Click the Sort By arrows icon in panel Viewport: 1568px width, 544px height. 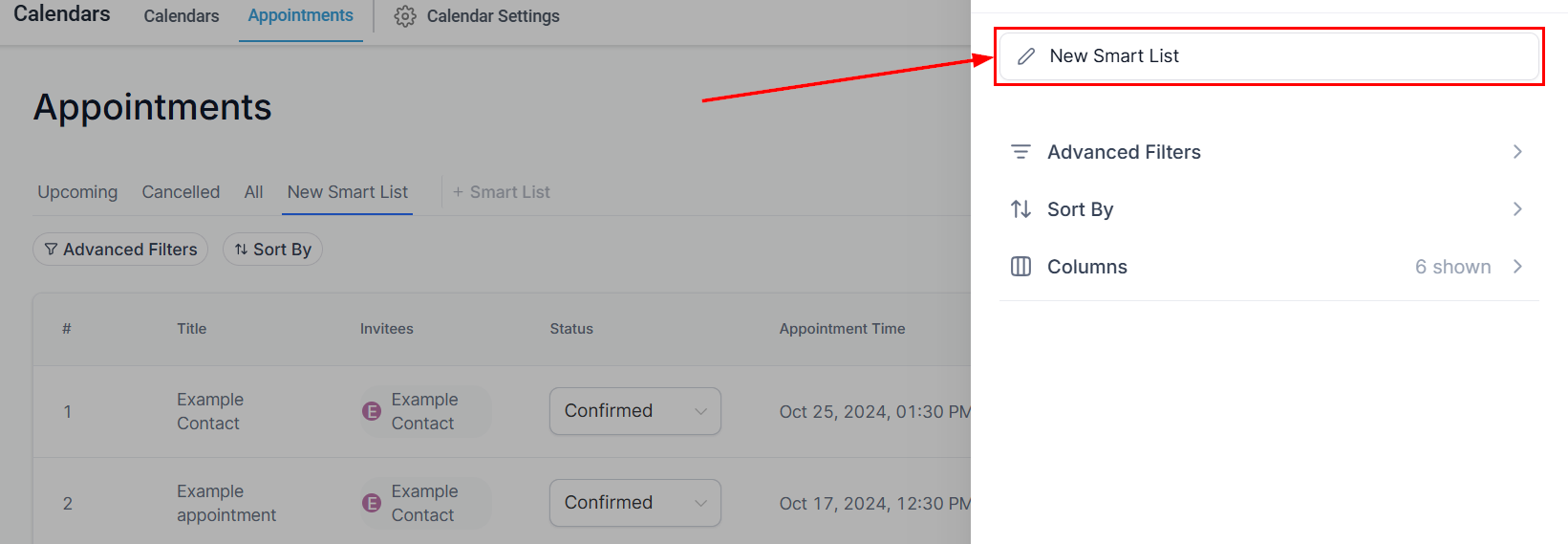pyautogui.click(x=1020, y=209)
